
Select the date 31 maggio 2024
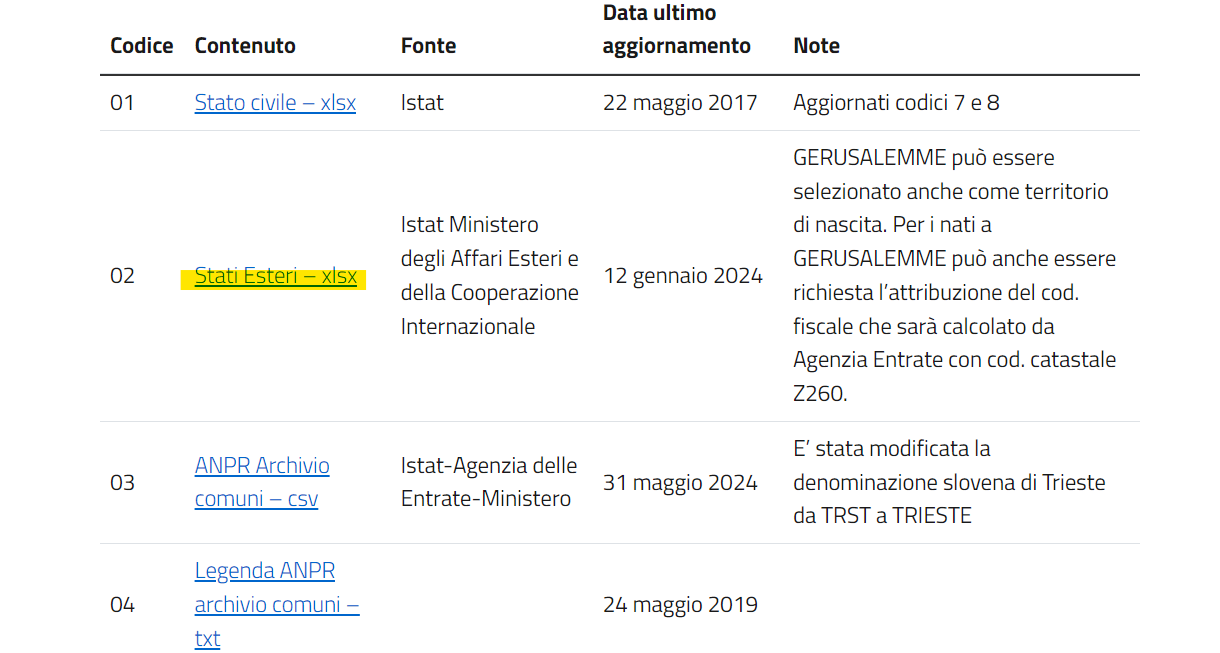coord(680,483)
